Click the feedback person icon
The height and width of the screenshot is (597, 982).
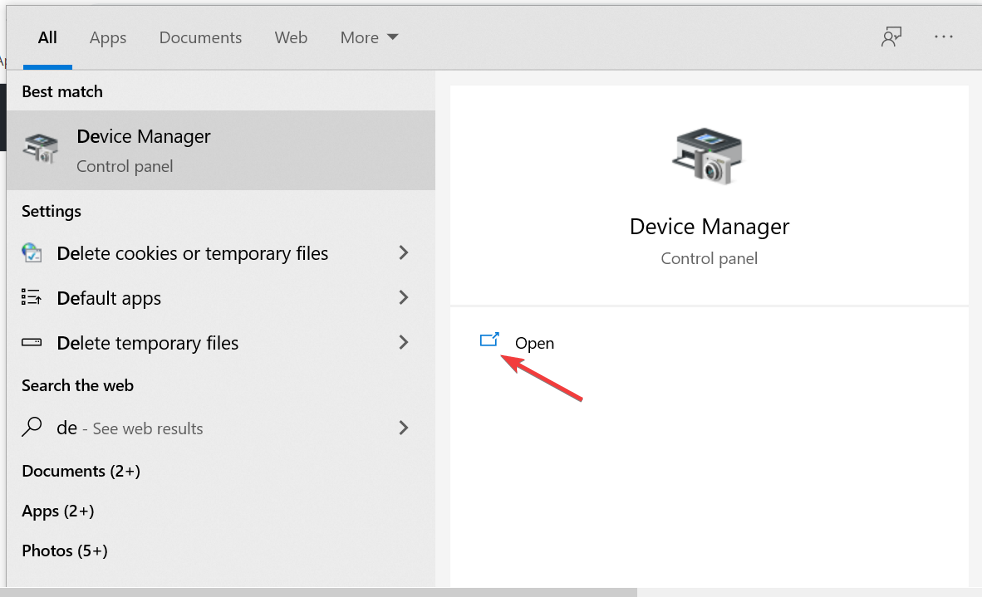[891, 37]
